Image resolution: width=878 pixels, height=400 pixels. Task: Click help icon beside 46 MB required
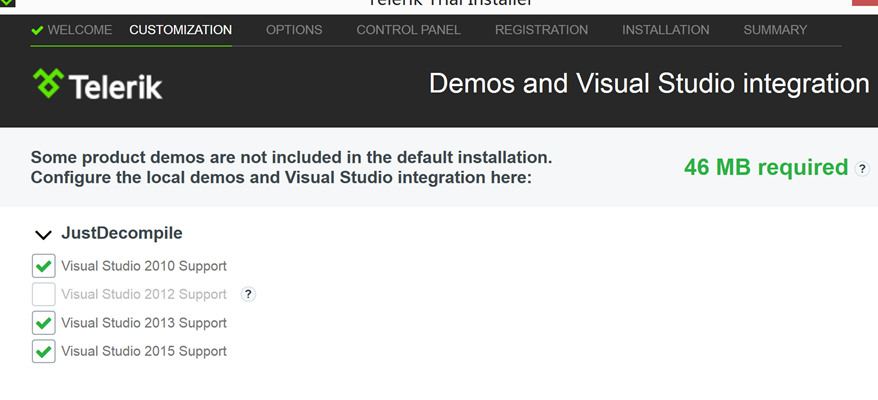[862, 169]
